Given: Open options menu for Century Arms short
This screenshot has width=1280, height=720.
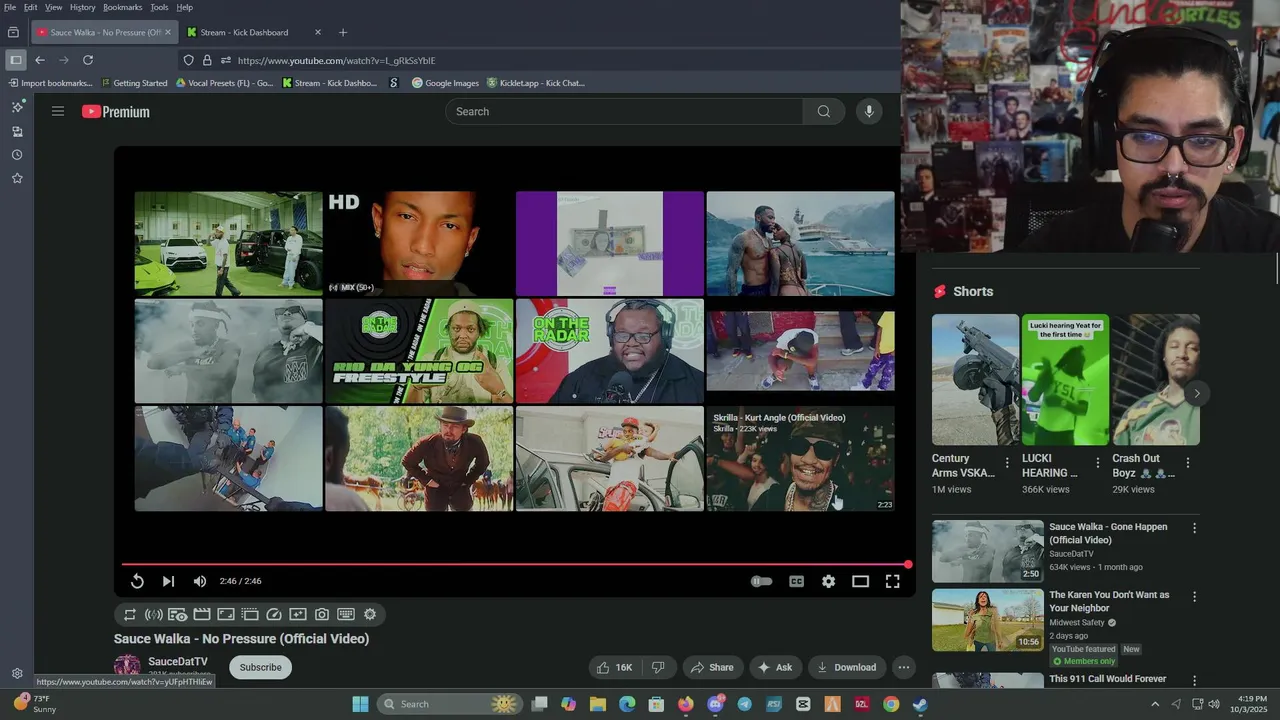Looking at the screenshot, I should 1007,463.
